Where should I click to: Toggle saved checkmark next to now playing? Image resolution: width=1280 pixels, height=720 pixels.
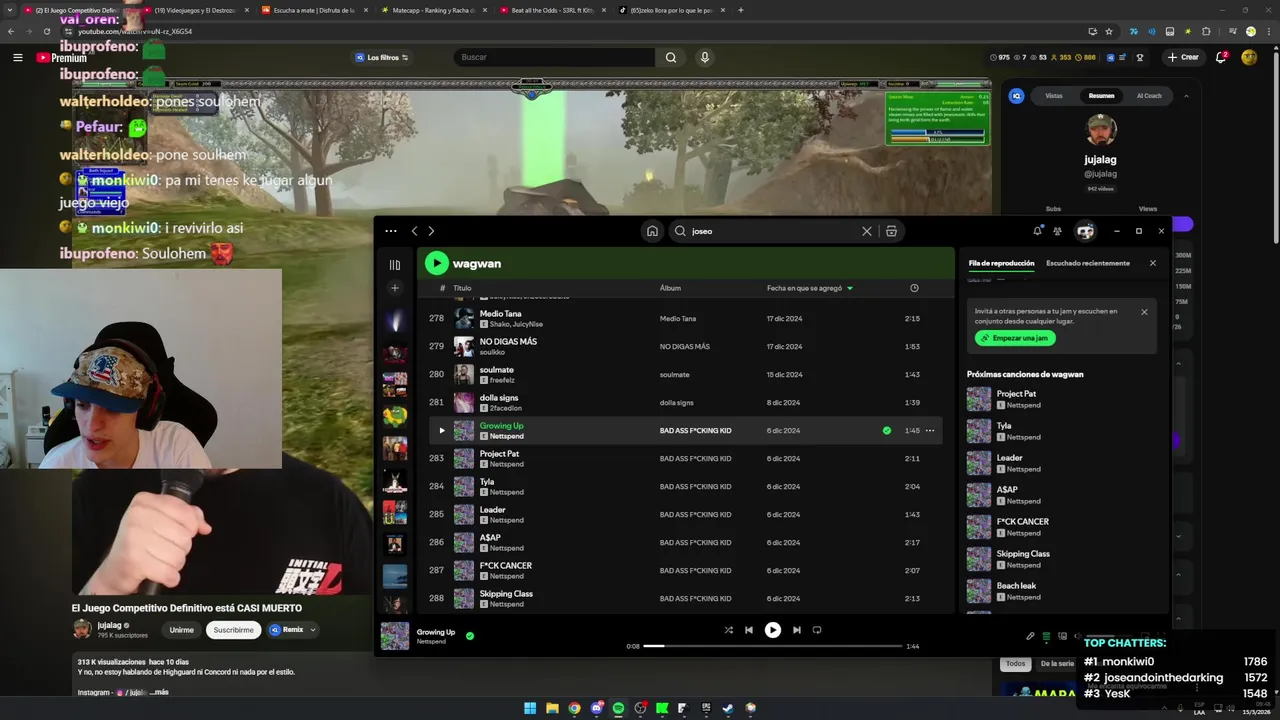click(x=470, y=635)
